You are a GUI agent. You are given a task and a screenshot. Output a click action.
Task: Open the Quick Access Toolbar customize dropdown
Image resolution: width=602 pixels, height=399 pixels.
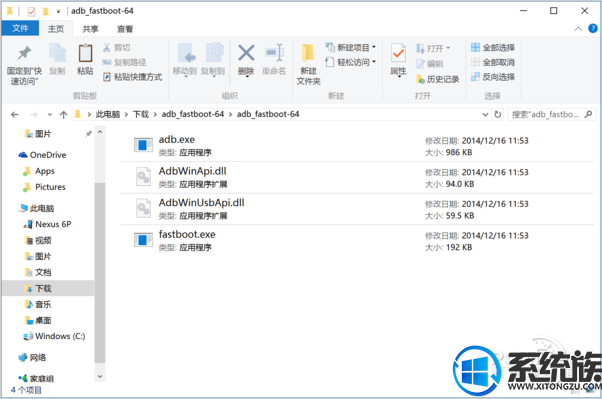[58, 12]
